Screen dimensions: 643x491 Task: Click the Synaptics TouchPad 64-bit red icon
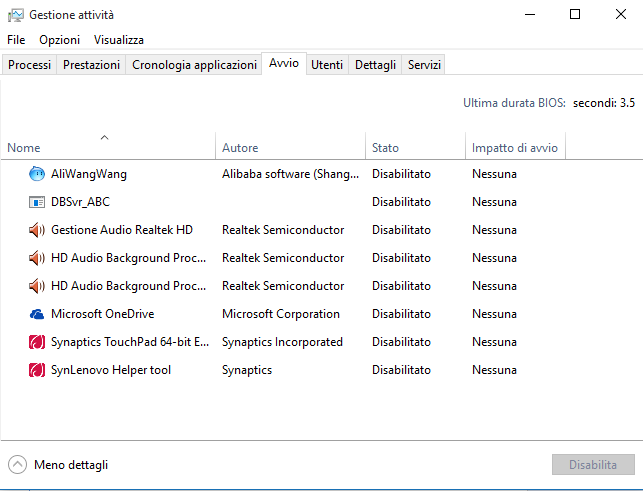click(x=37, y=342)
